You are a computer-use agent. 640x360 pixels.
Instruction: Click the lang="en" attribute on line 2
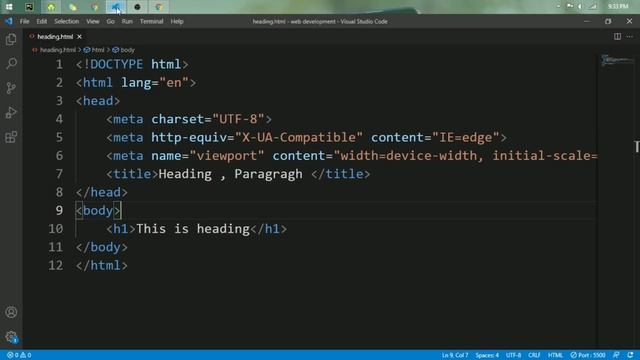coord(155,83)
